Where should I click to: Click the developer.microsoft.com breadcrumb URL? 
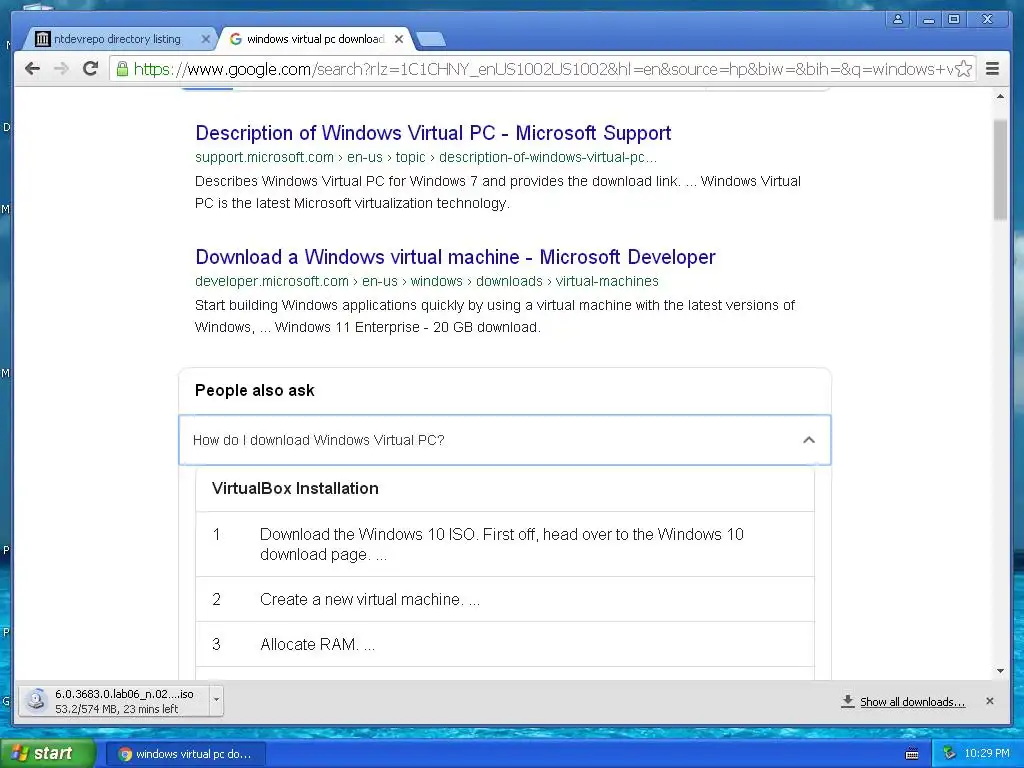click(x=426, y=281)
